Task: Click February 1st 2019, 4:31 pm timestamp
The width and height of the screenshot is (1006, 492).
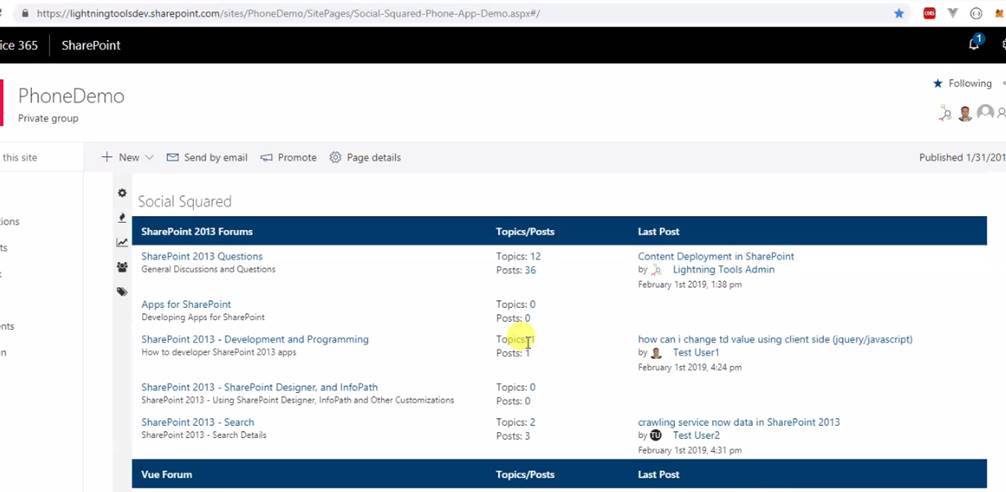Action: [x=690, y=450]
